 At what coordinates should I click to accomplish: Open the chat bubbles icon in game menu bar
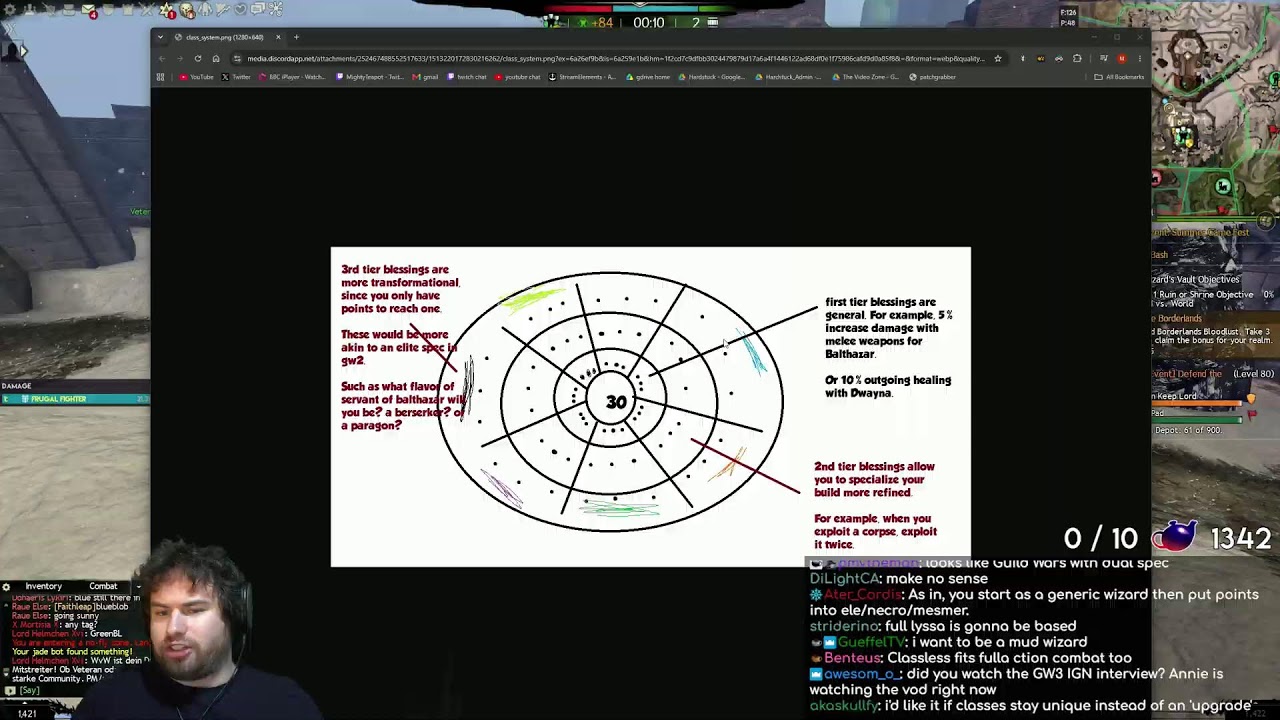pos(258,9)
